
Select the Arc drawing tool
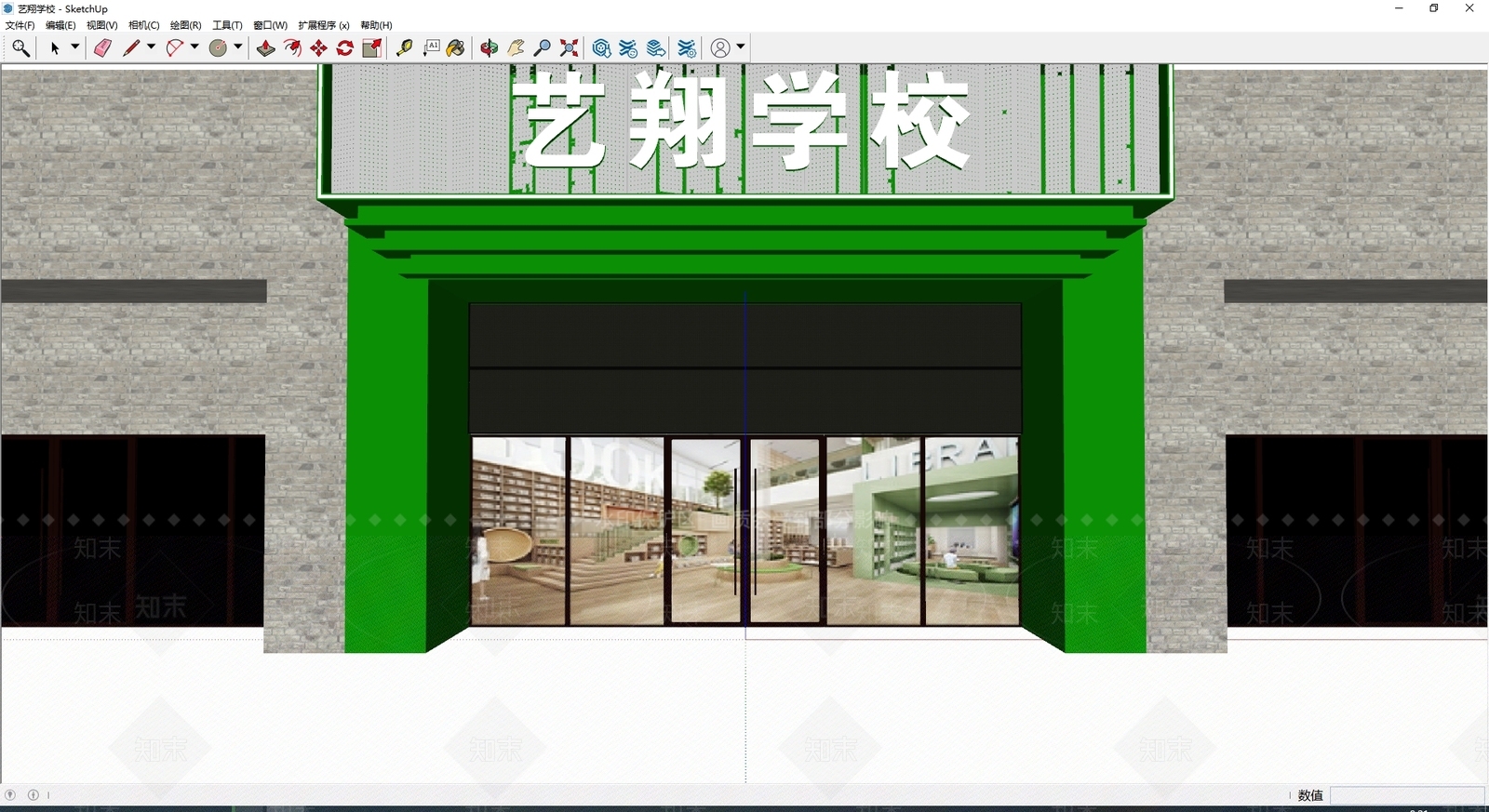tap(175, 48)
